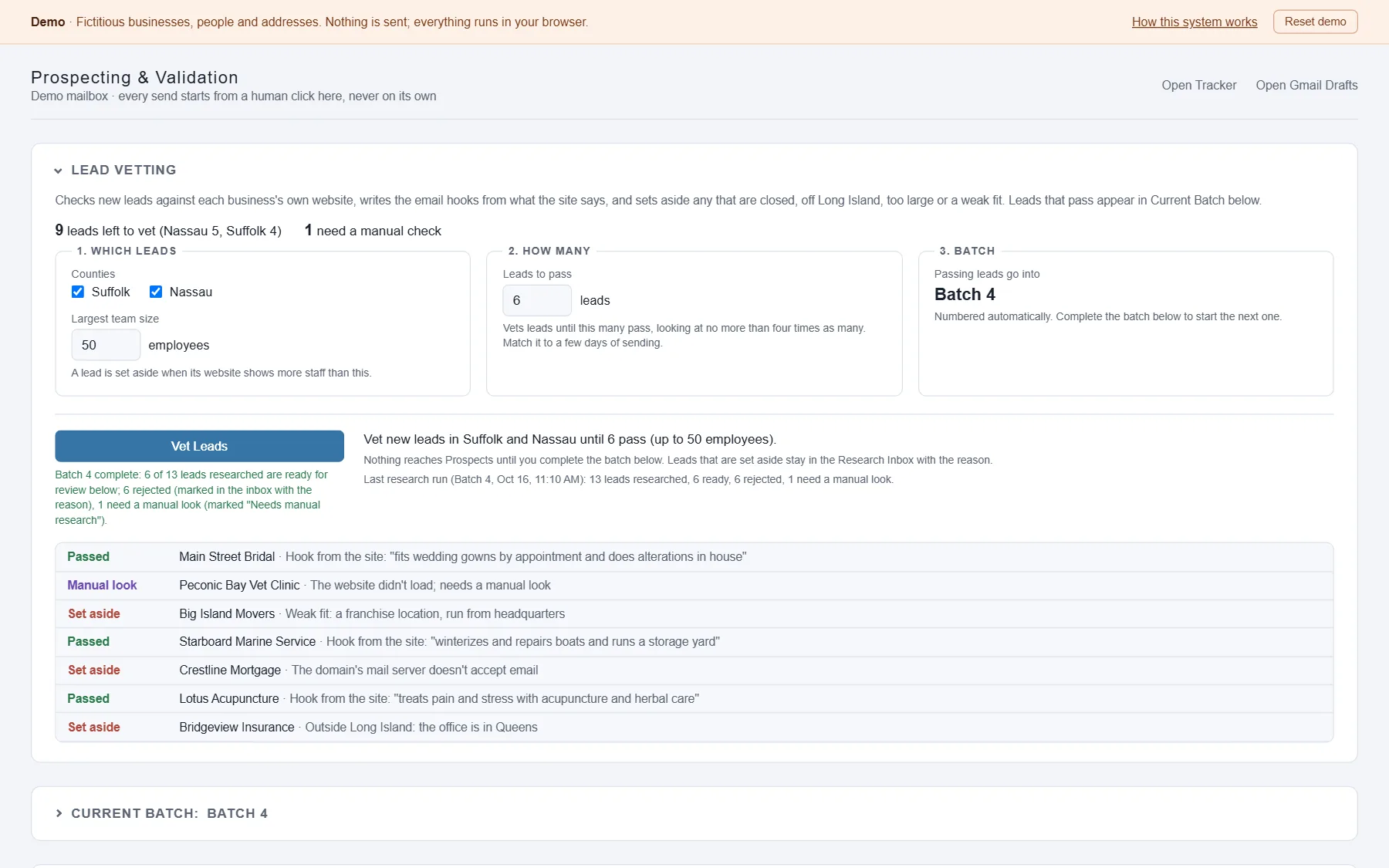Open Tracker from the header
The height and width of the screenshot is (868, 1389).
tap(1198, 85)
